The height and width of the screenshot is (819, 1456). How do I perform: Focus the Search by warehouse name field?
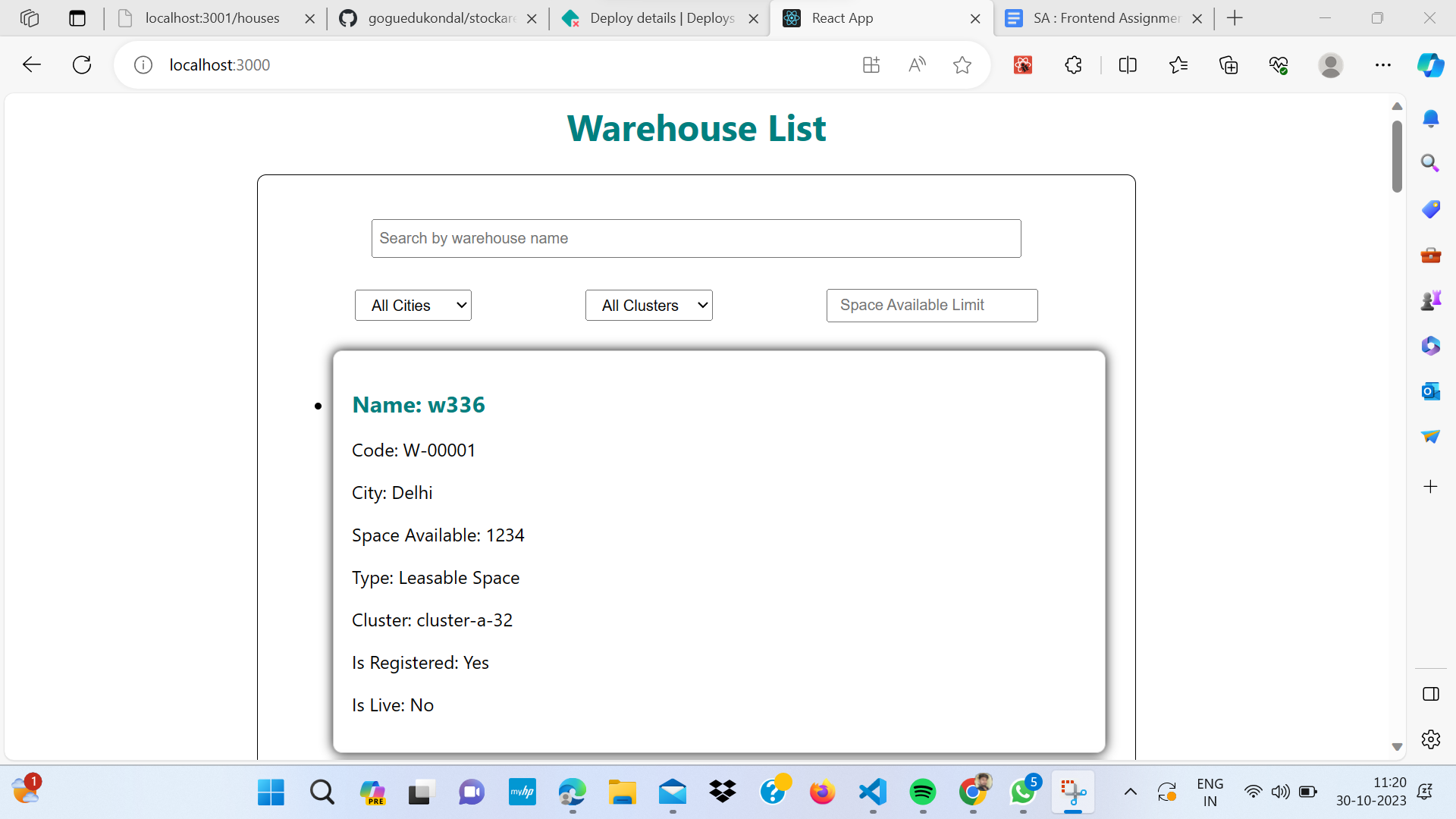(696, 239)
